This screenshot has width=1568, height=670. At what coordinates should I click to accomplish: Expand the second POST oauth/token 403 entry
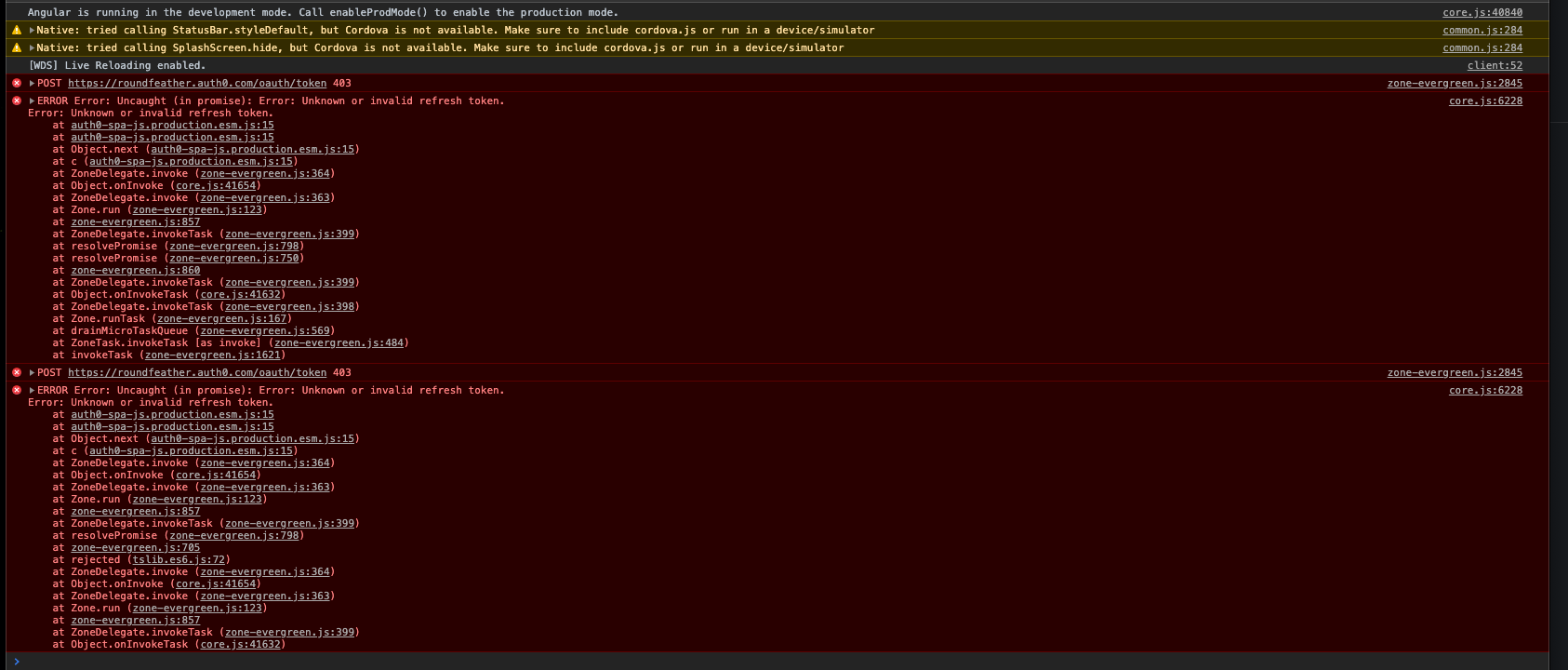(x=32, y=372)
